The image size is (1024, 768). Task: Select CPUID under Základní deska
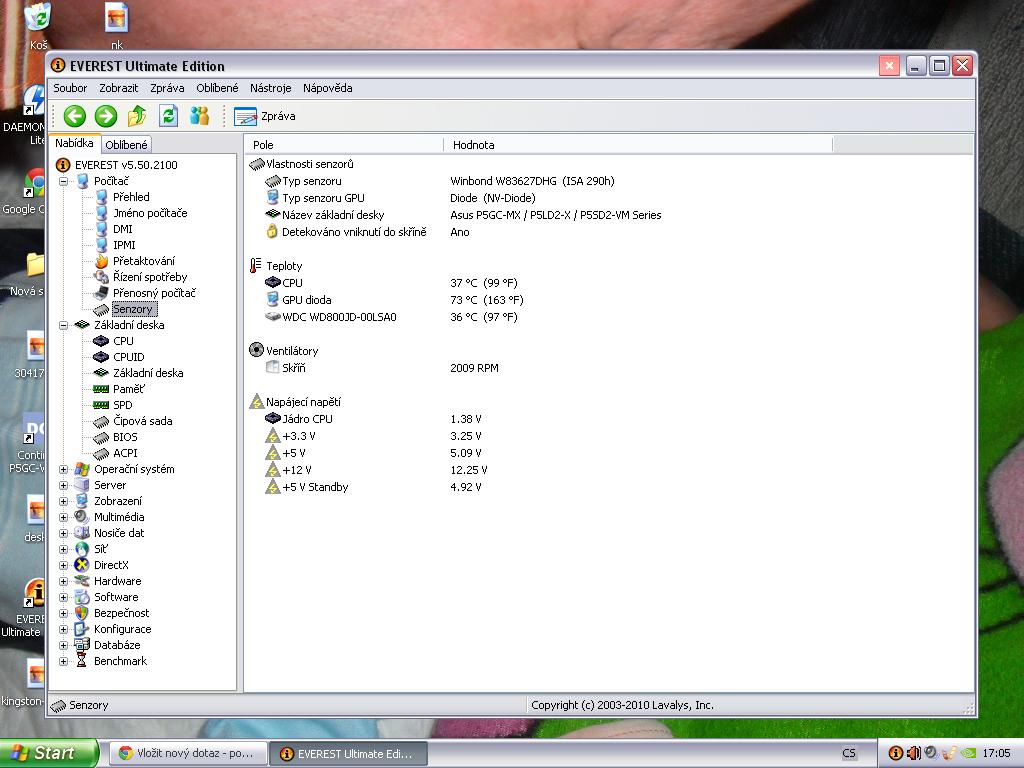click(x=128, y=357)
